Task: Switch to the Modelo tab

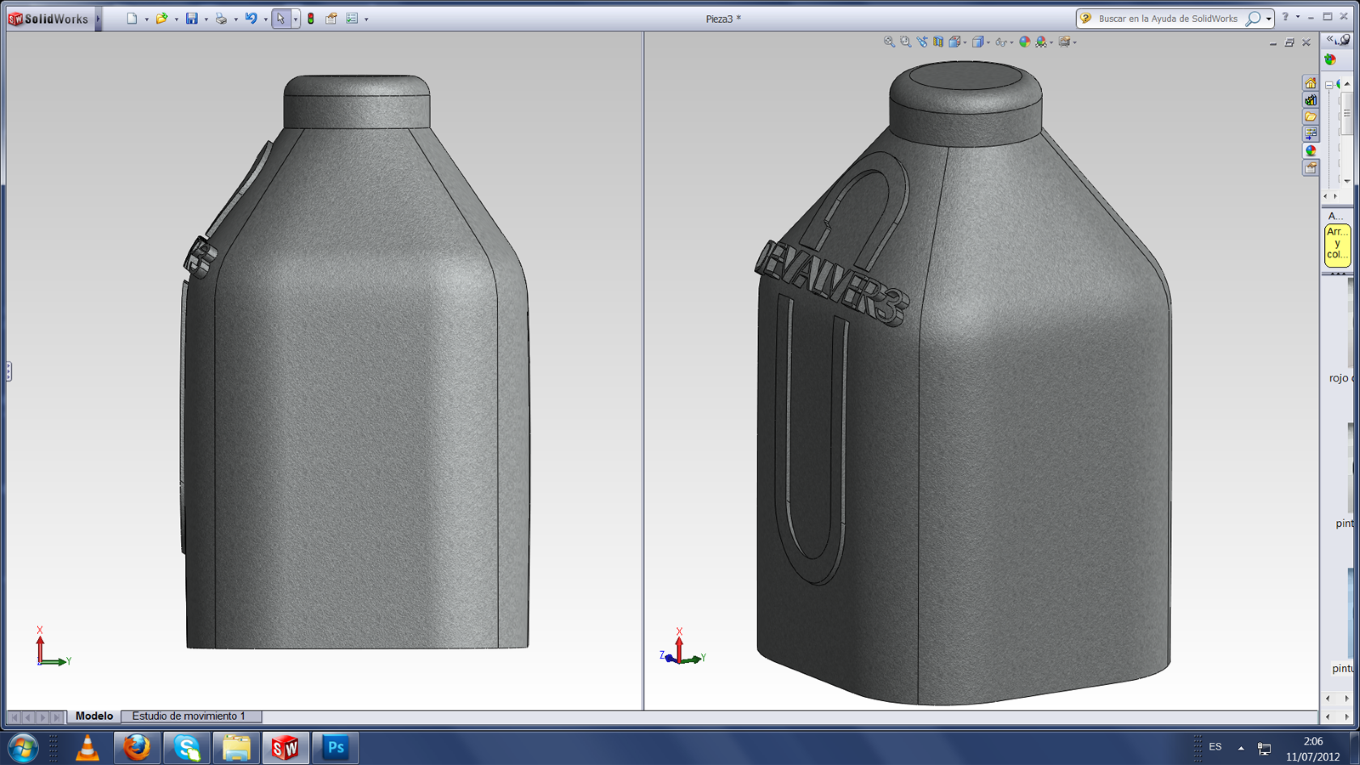Action: pos(94,716)
